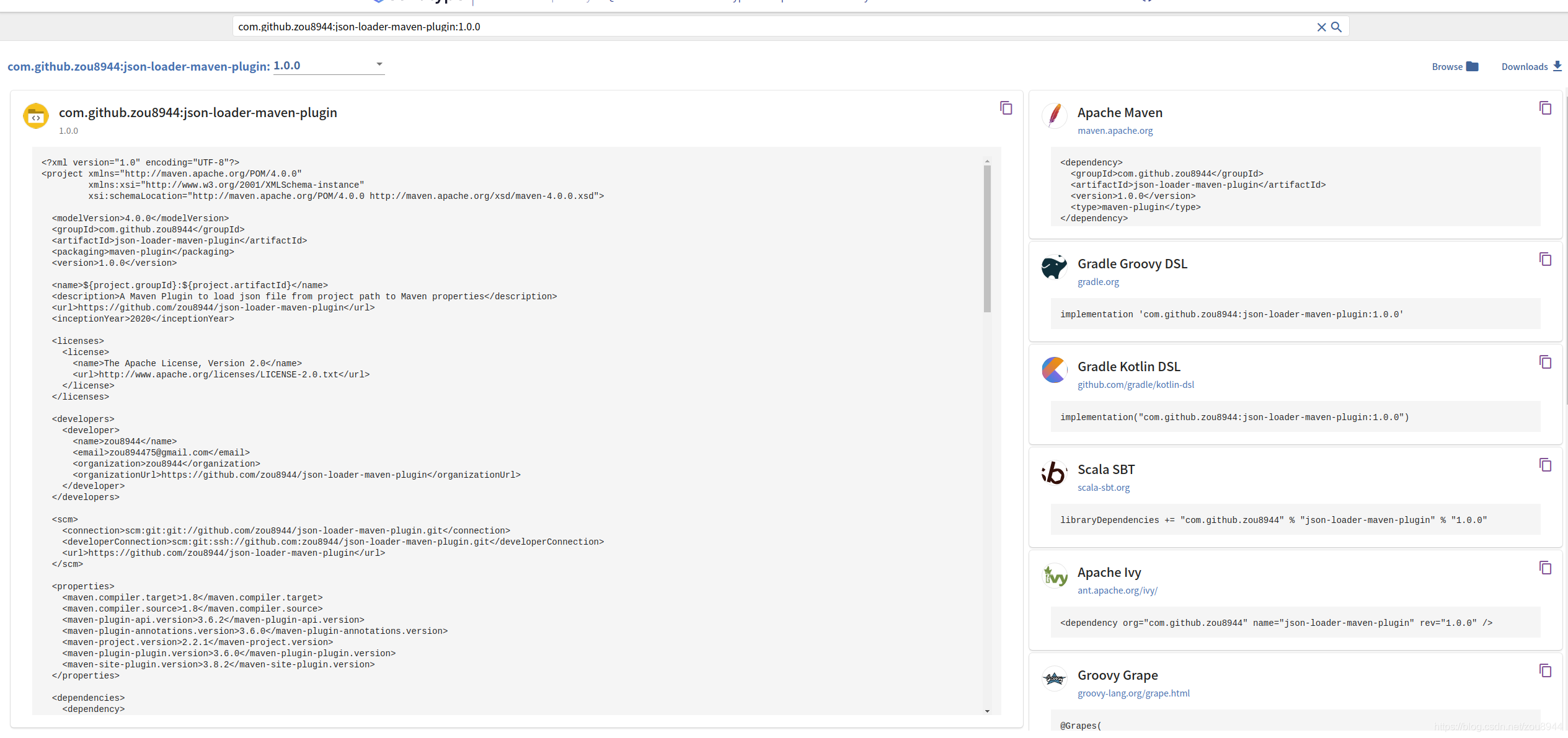Copy the Groovy Grape snippet
Screen dimensions: 1568x738
[x=1545, y=670]
